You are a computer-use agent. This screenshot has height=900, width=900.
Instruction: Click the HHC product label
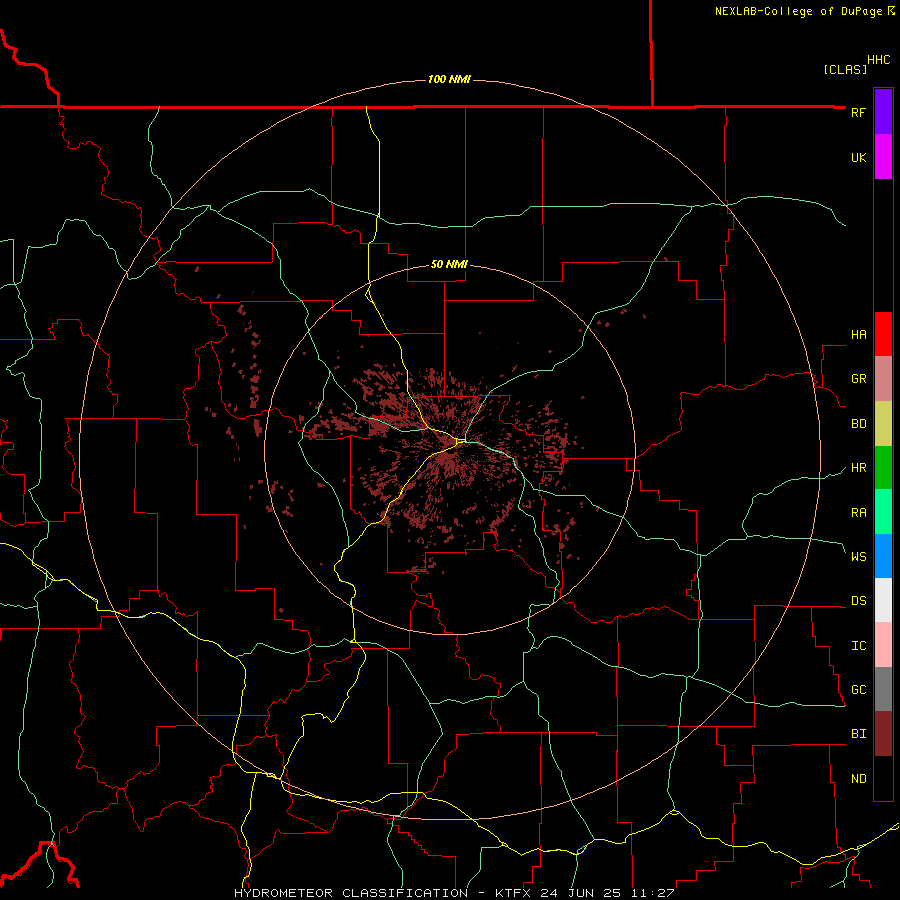click(878, 60)
